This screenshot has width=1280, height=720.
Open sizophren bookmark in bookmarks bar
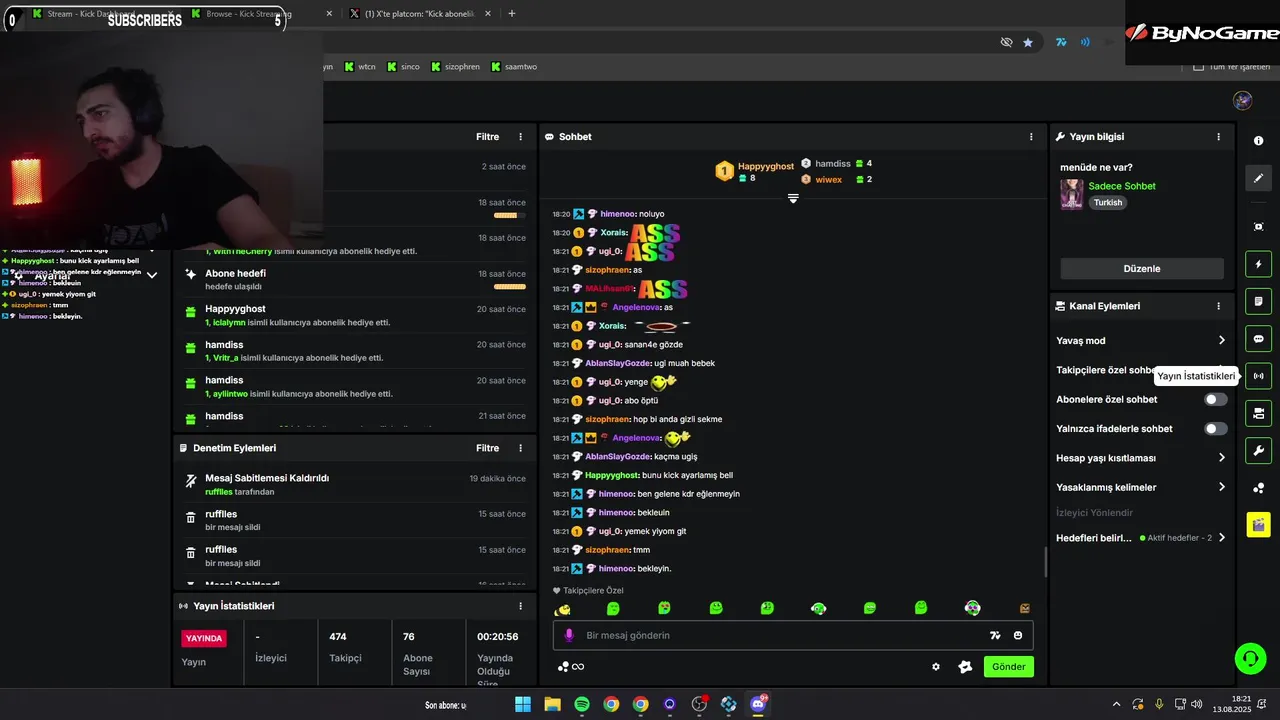[456, 67]
